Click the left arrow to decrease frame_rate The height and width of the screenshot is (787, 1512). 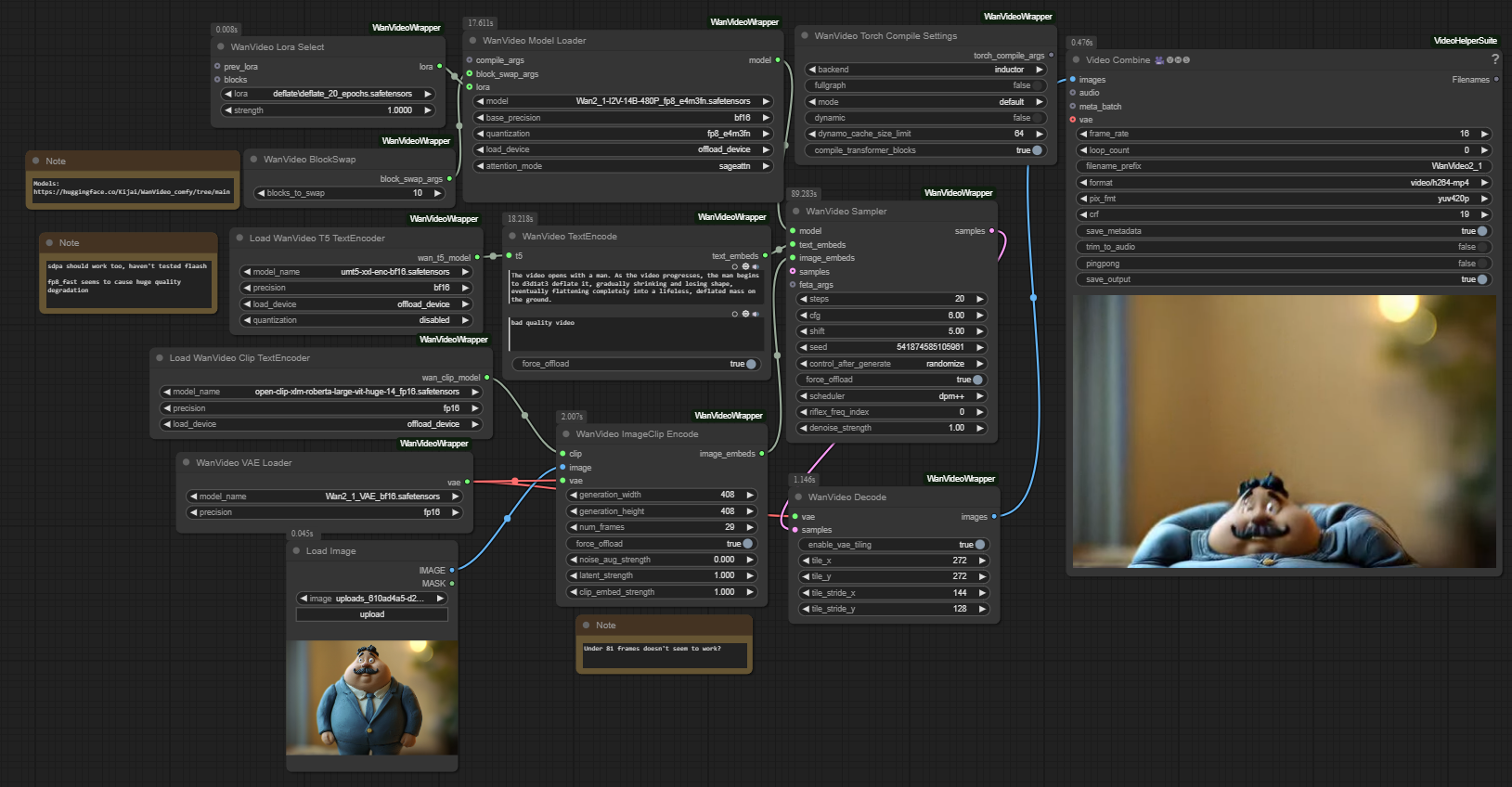1083,134
